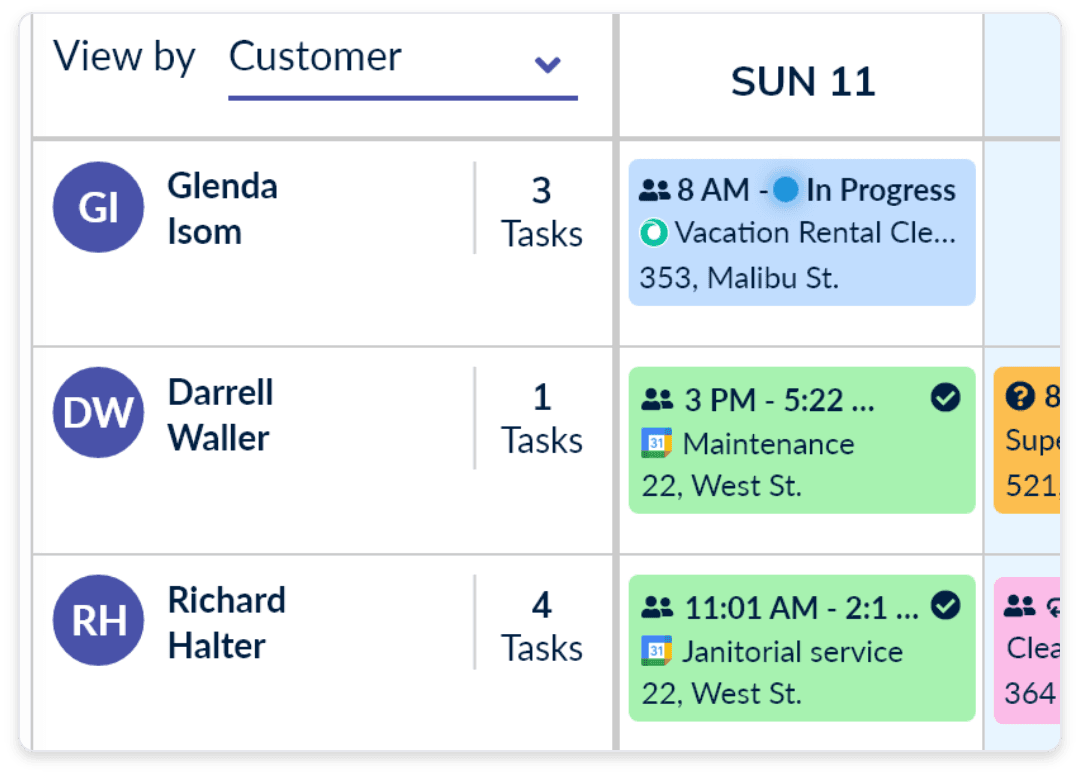Click Glenda Isom's GI avatar
1080x776 pixels.
(97, 207)
